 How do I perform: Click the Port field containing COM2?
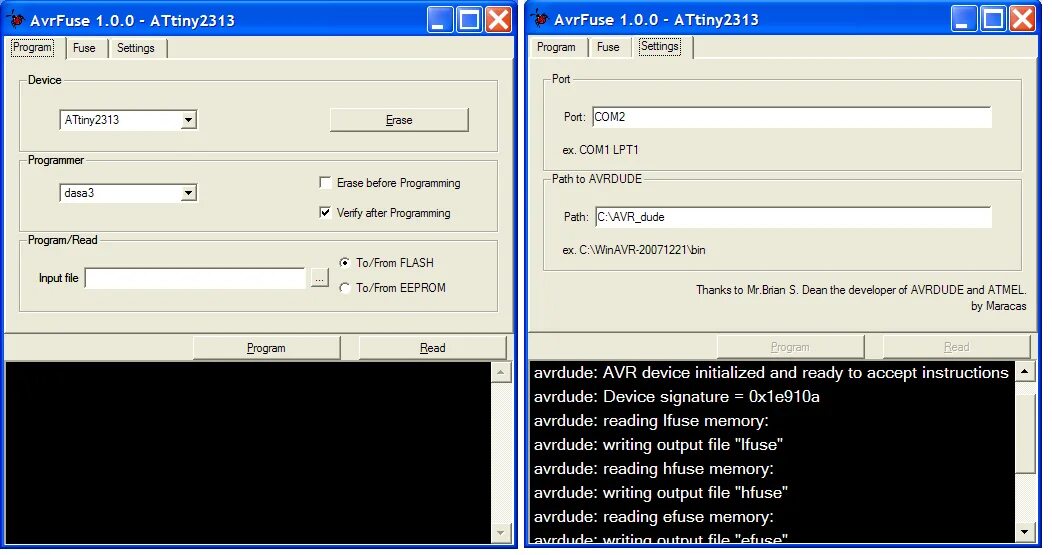pyautogui.click(x=792, y=117)
